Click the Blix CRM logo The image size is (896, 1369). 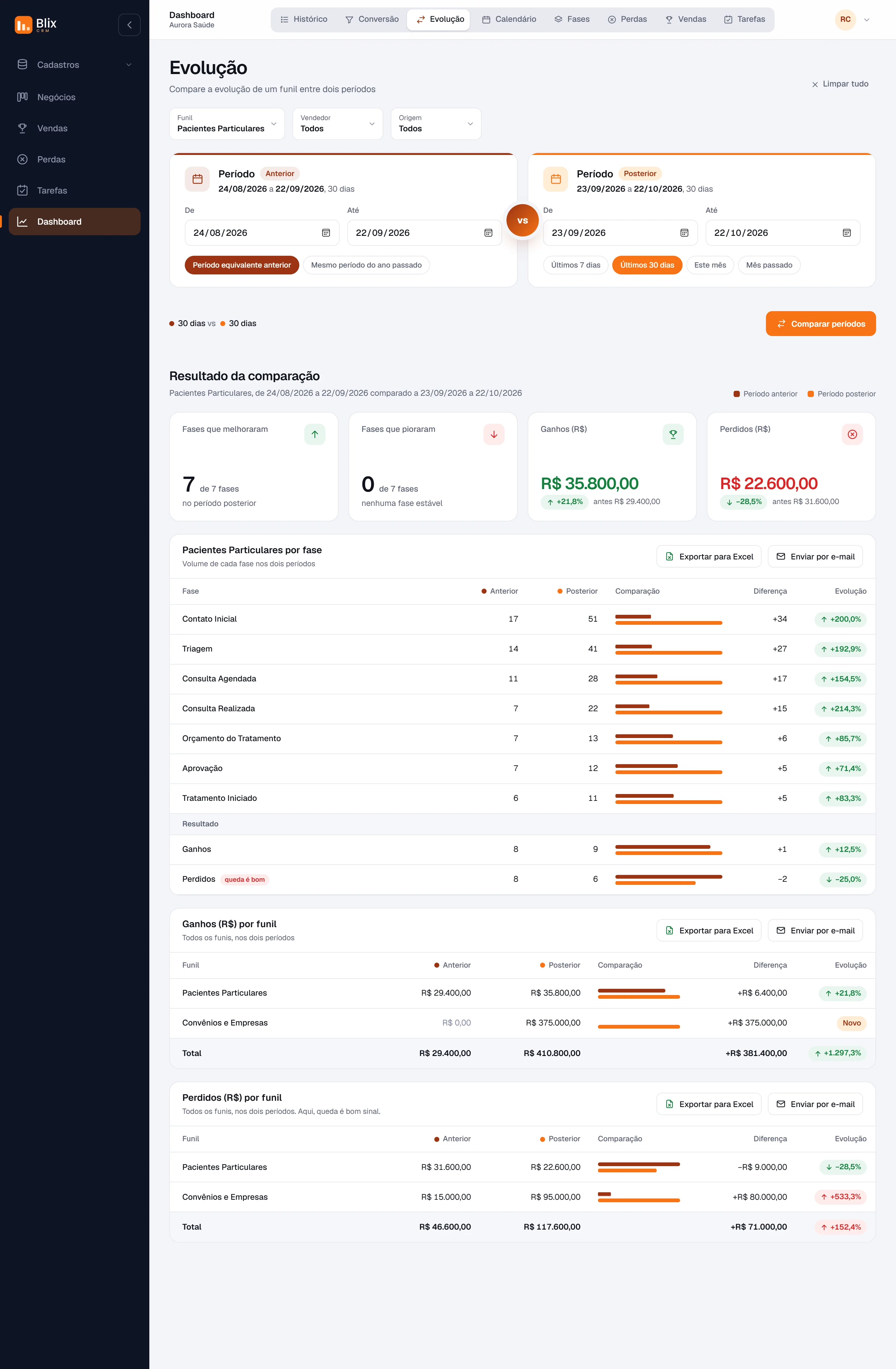click(x=36, y=25)
